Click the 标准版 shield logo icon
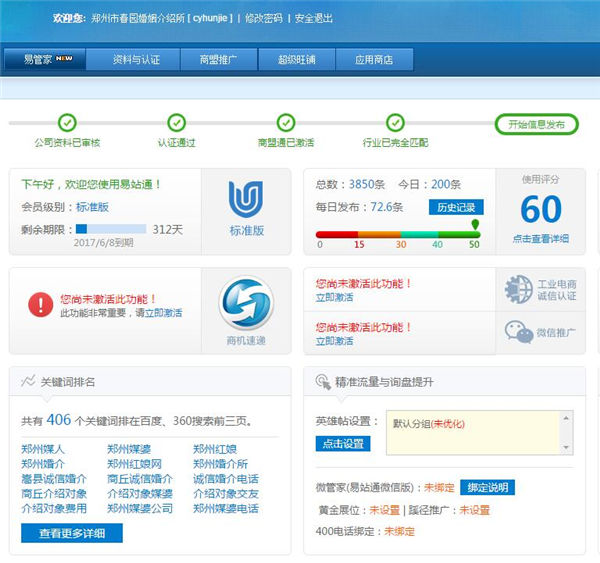 click(246, 199)
